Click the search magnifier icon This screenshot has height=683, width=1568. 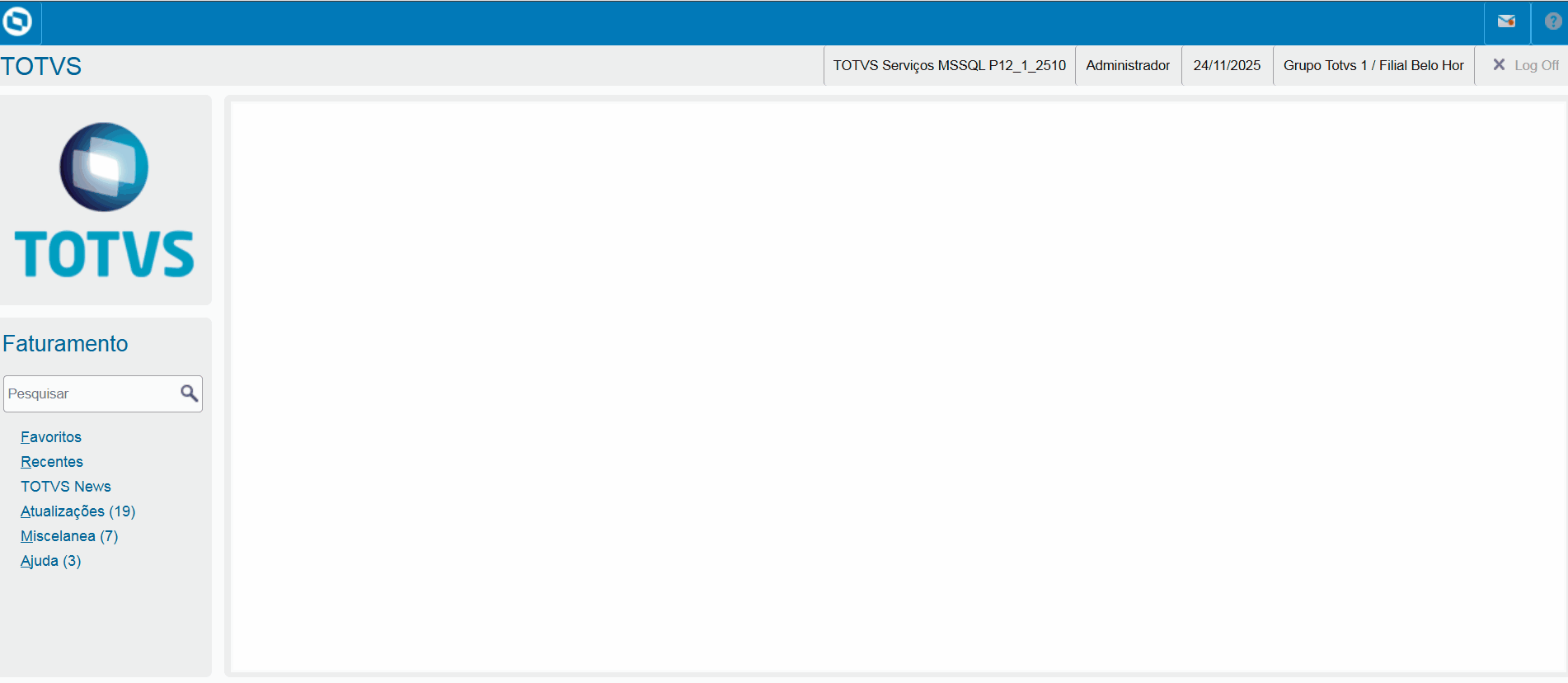tap(189, 393)
